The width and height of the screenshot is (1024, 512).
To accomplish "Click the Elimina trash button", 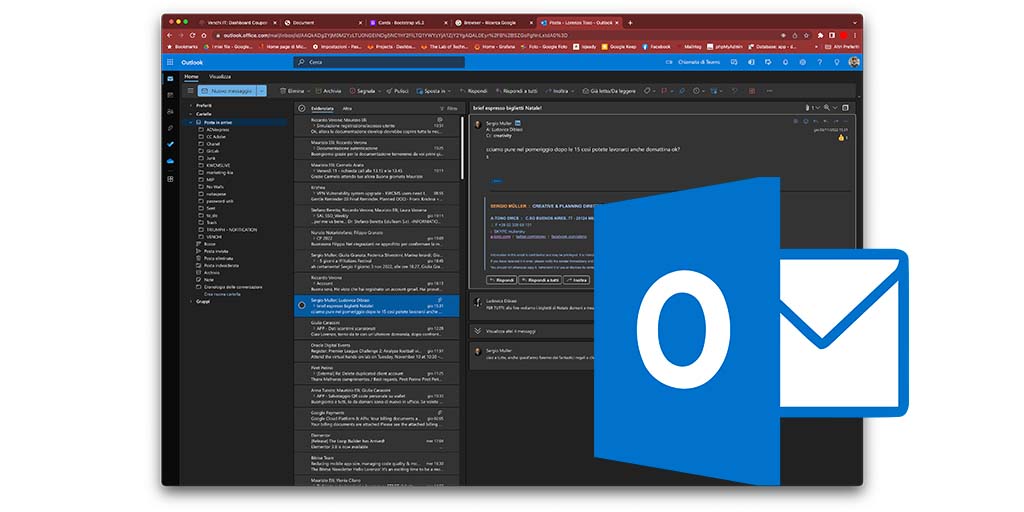I will tap(293, 91).
